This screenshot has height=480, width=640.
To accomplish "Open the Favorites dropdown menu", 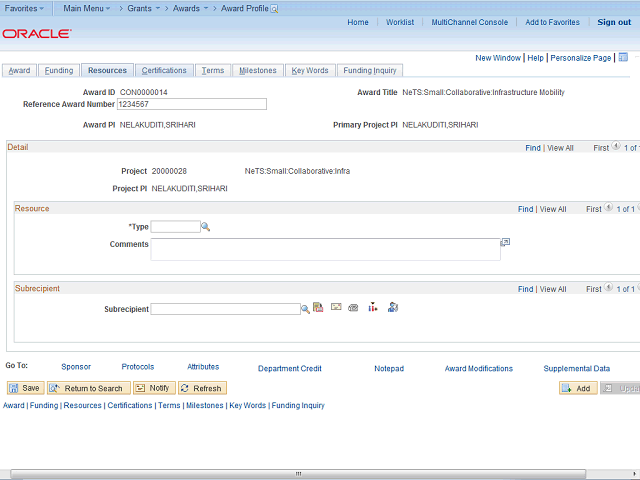I will coord(25,8).
